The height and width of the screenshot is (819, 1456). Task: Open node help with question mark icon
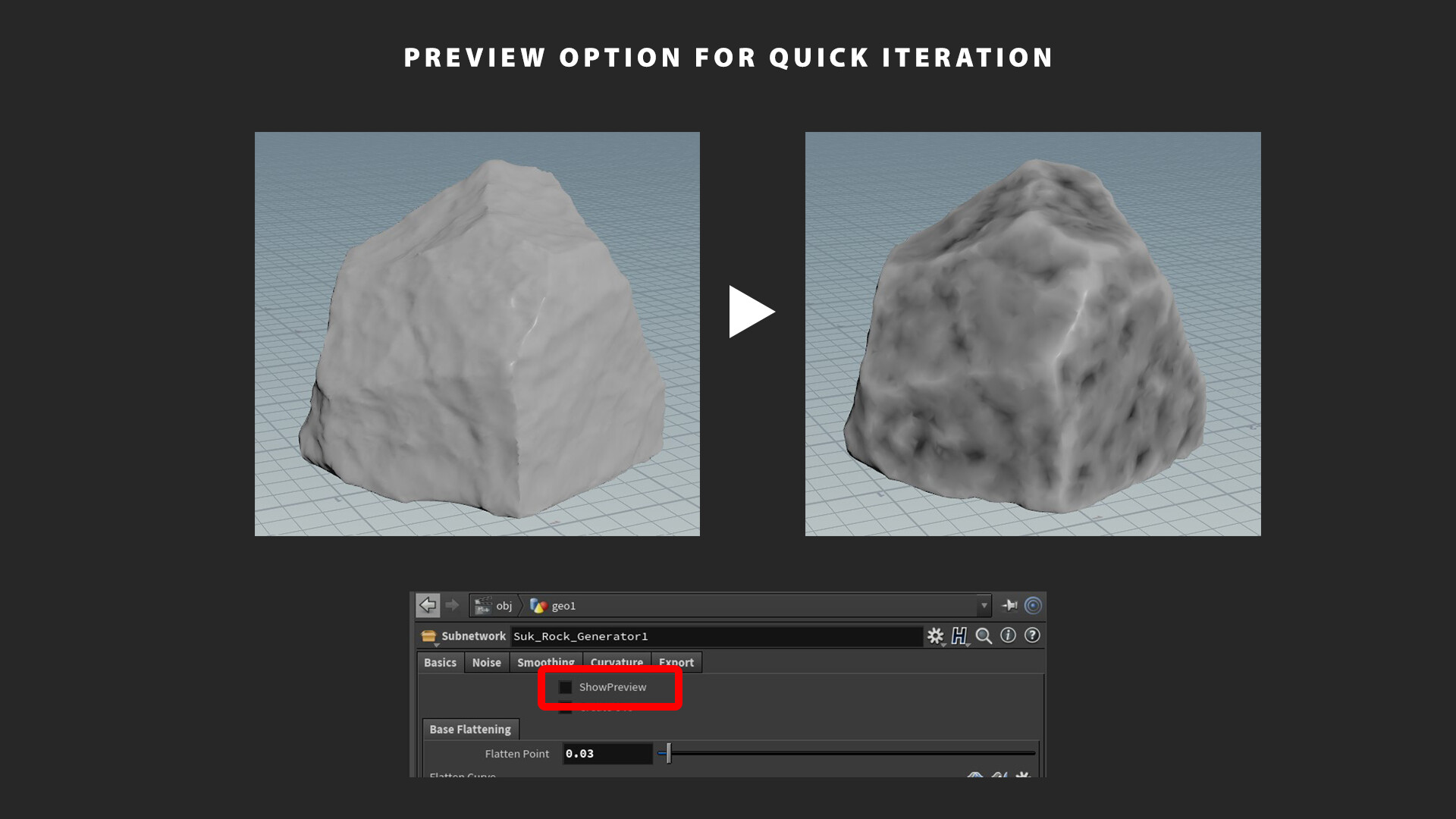1032,635
